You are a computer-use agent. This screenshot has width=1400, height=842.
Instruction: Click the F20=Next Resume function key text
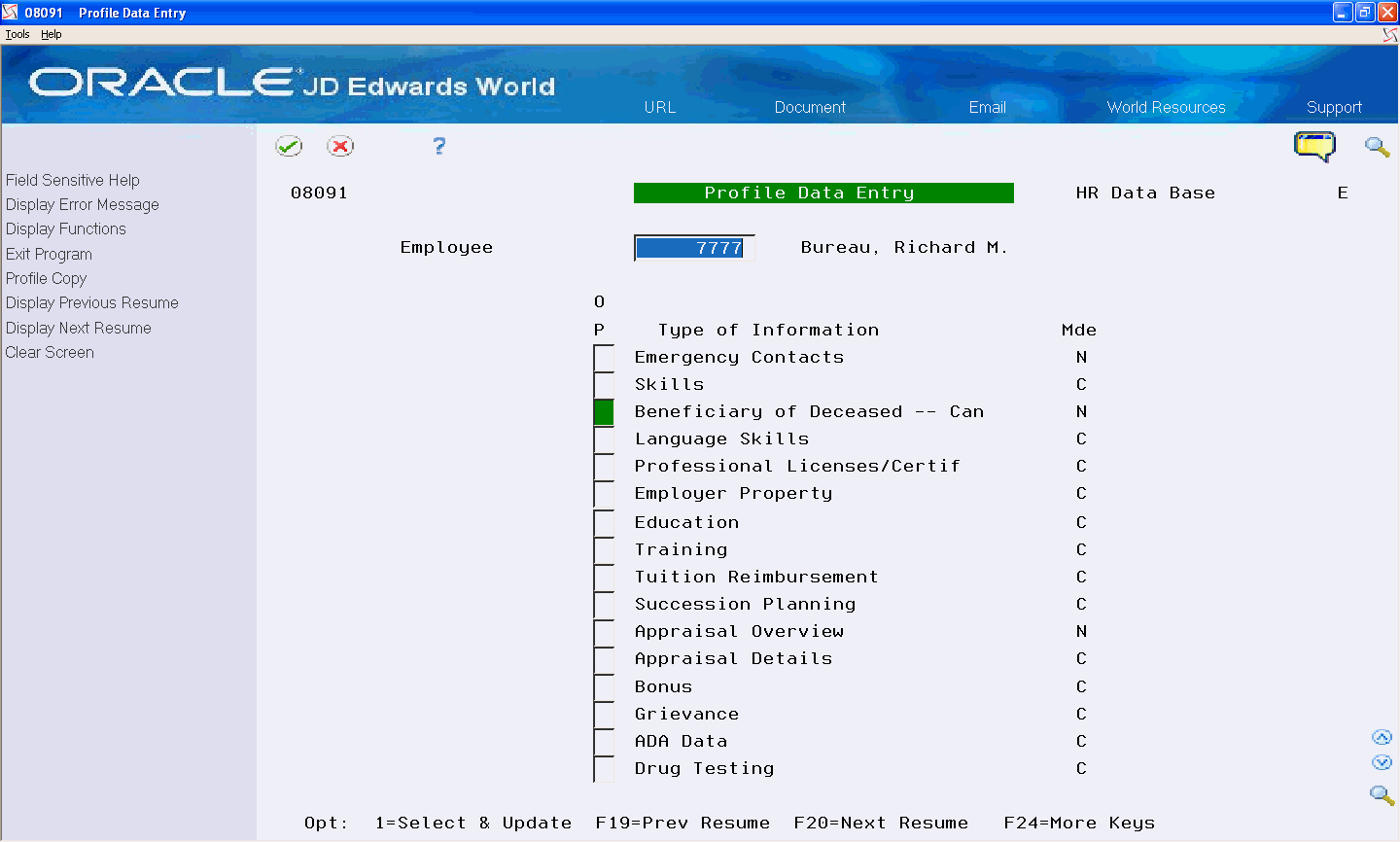(x=881, y=823)
